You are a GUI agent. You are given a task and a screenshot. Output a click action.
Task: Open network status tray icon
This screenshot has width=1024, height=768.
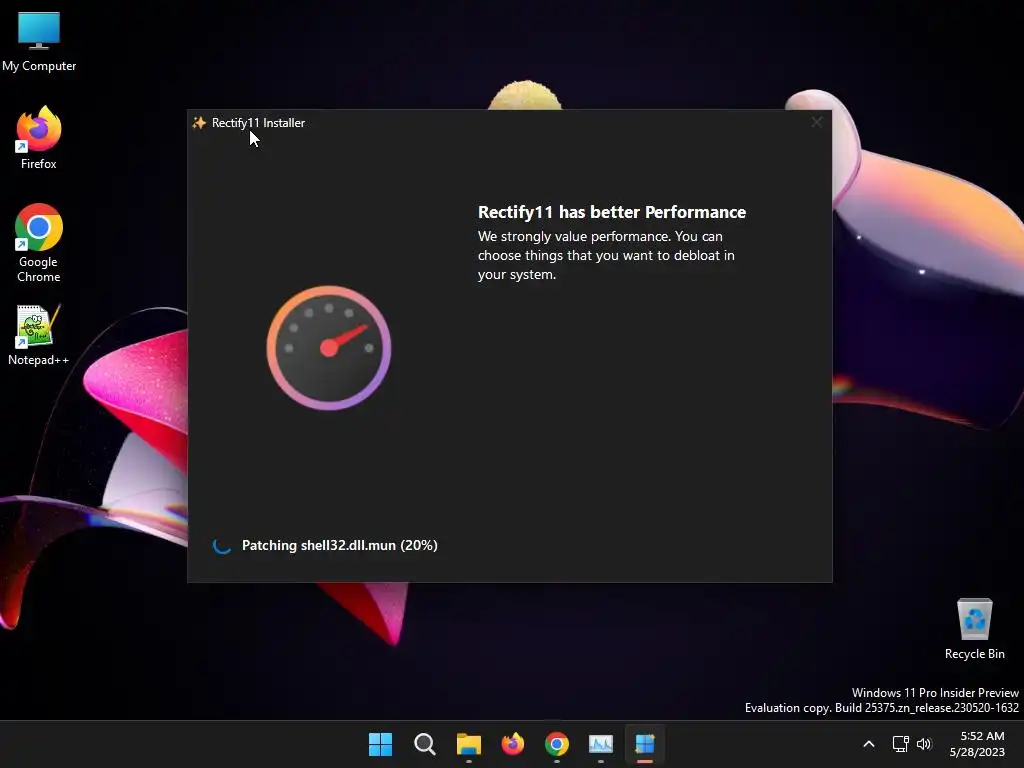click(901, 744)
